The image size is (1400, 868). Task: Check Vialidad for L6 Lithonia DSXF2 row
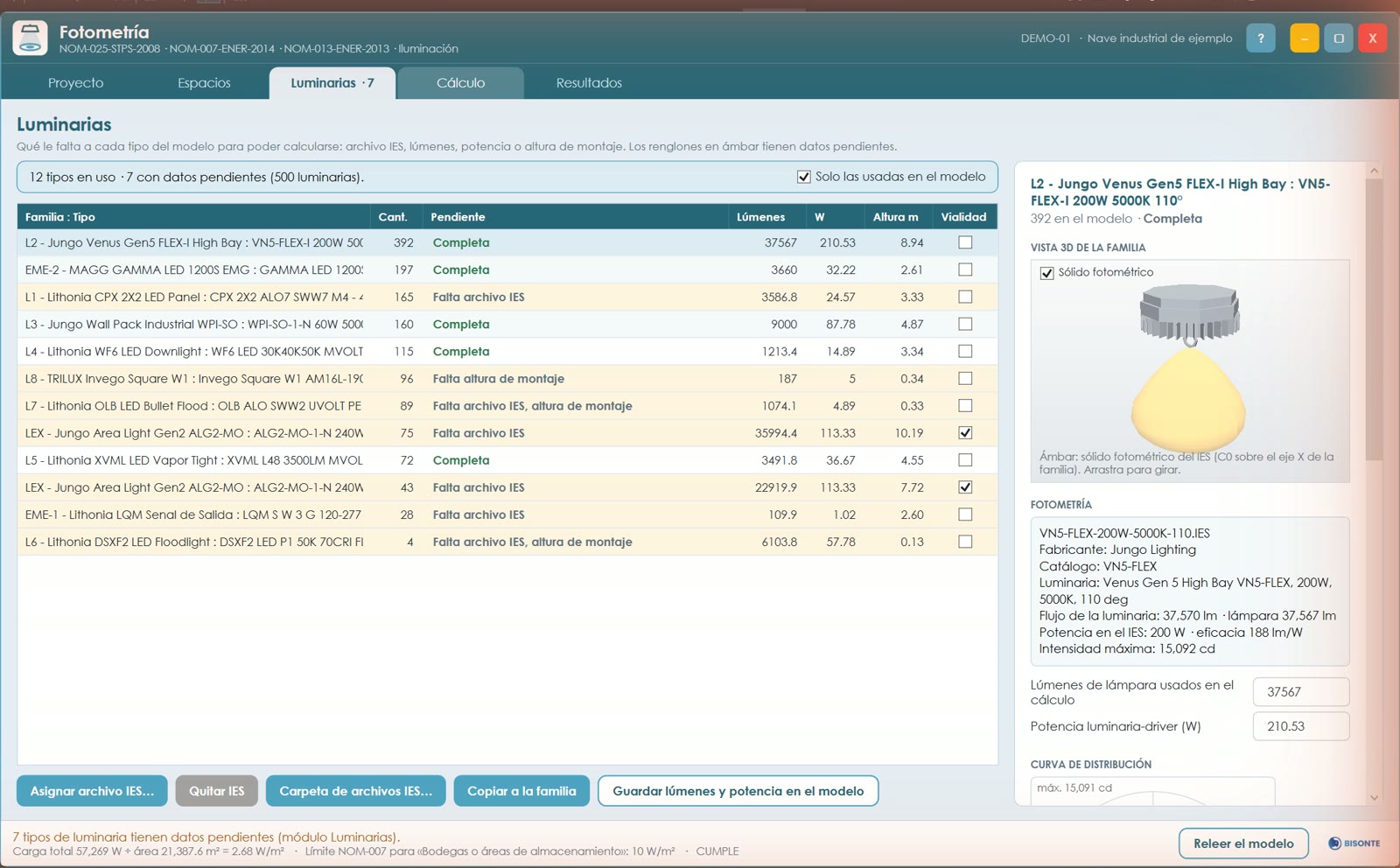(965, 542)
